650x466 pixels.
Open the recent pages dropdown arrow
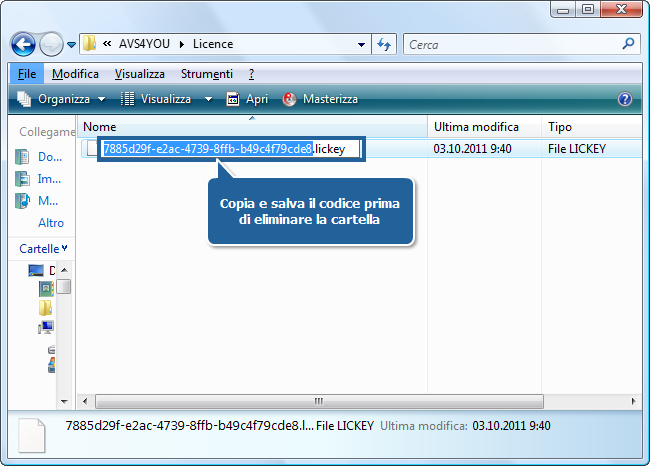pyautogui.click(x=71, y=44)
